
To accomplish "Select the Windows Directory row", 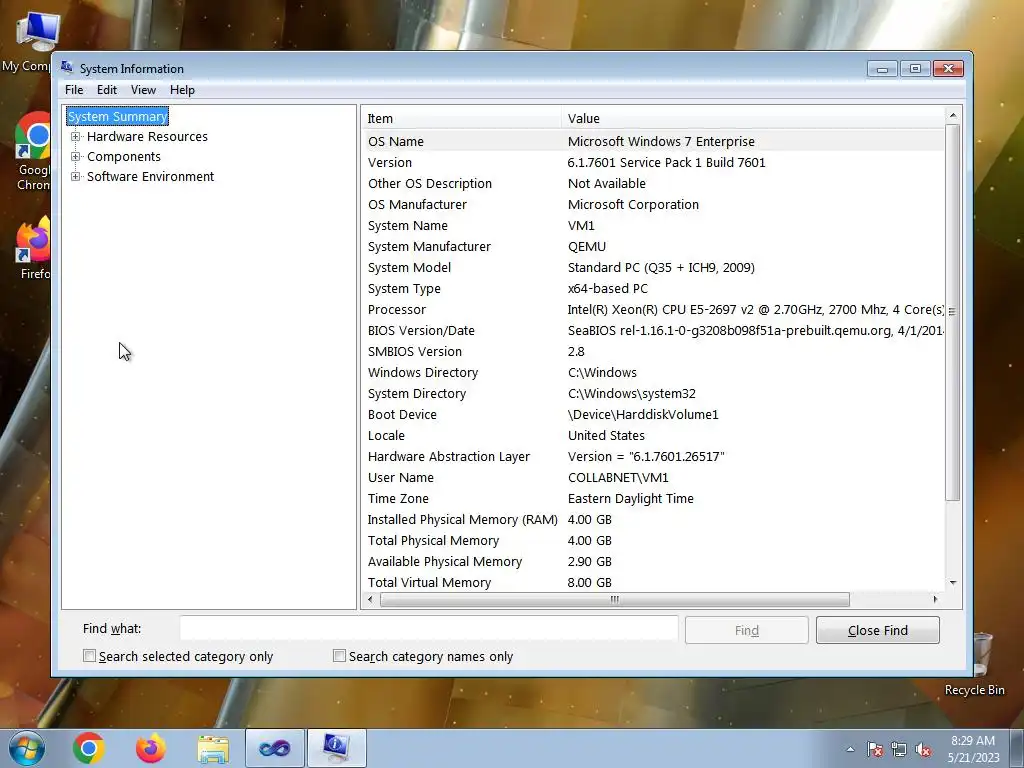I will point(653,372).
